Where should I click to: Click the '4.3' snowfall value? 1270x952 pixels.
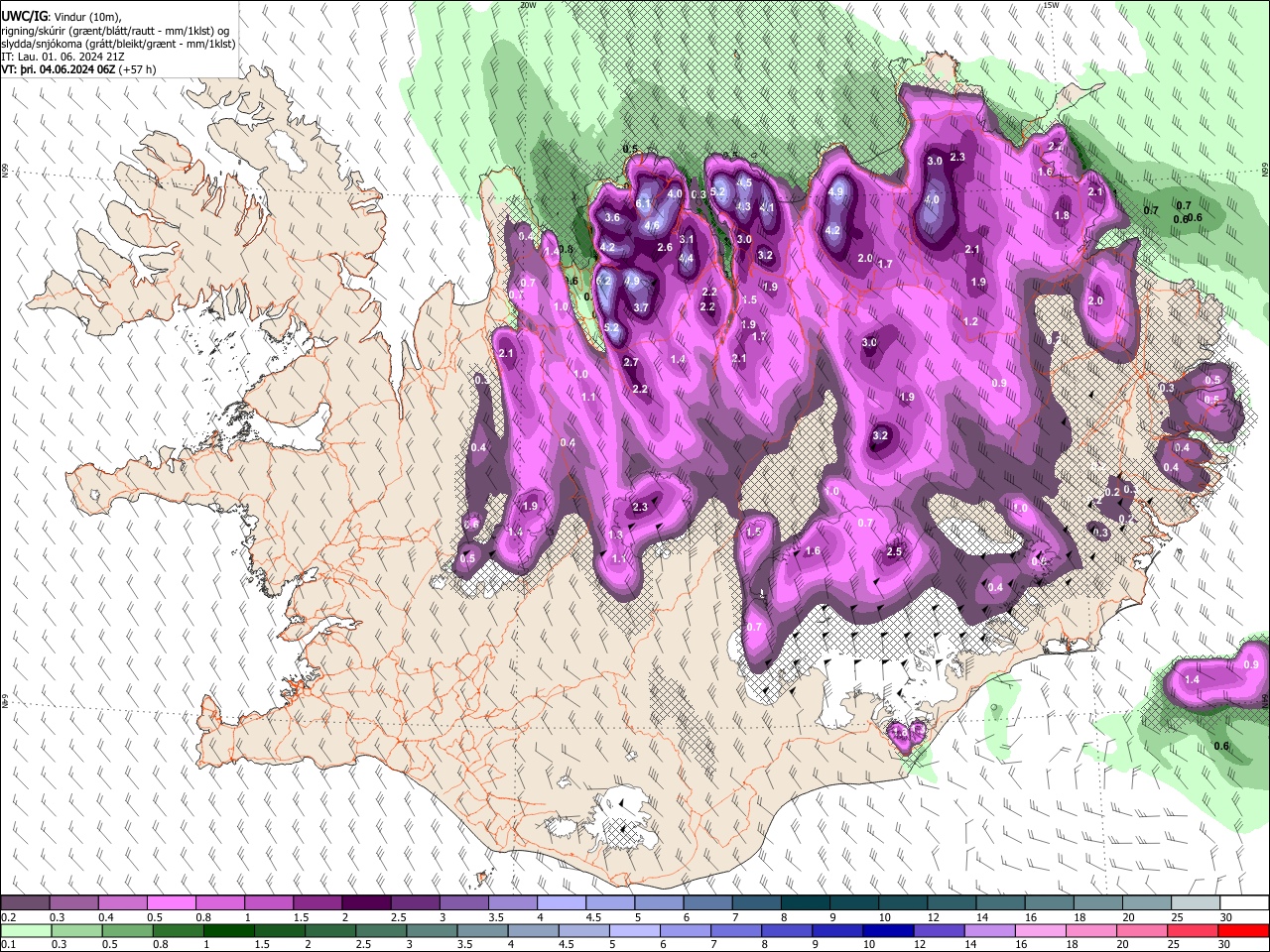[x=743, y=206]
